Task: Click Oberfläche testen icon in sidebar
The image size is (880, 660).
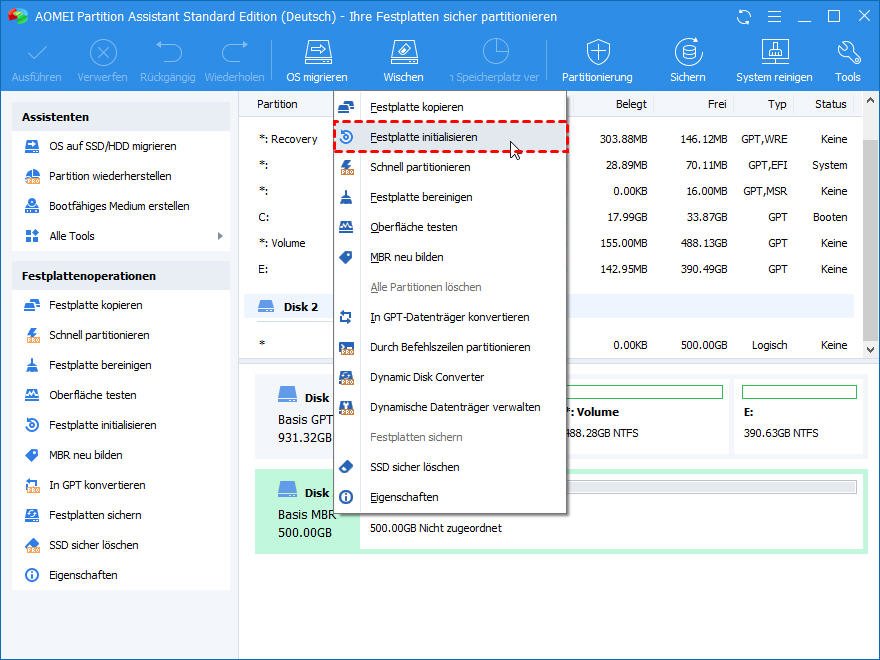Action: [x=32, y=395]
